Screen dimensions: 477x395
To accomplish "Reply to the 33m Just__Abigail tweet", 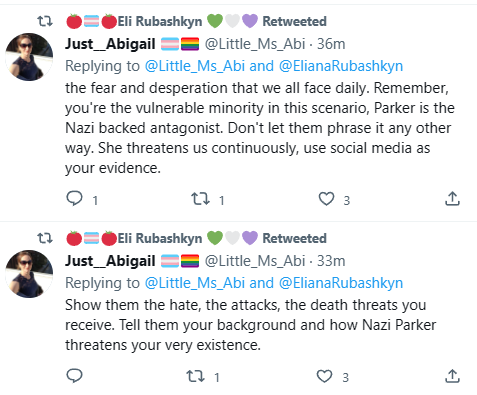I will (74, 376).
